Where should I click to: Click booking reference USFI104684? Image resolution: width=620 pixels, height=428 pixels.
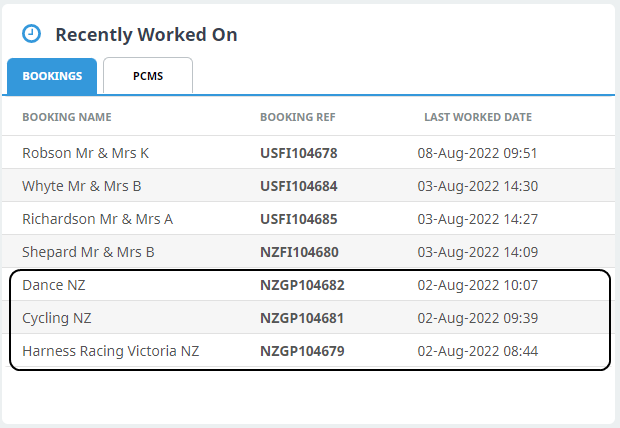pyautogui.click(x=299, y=186)
